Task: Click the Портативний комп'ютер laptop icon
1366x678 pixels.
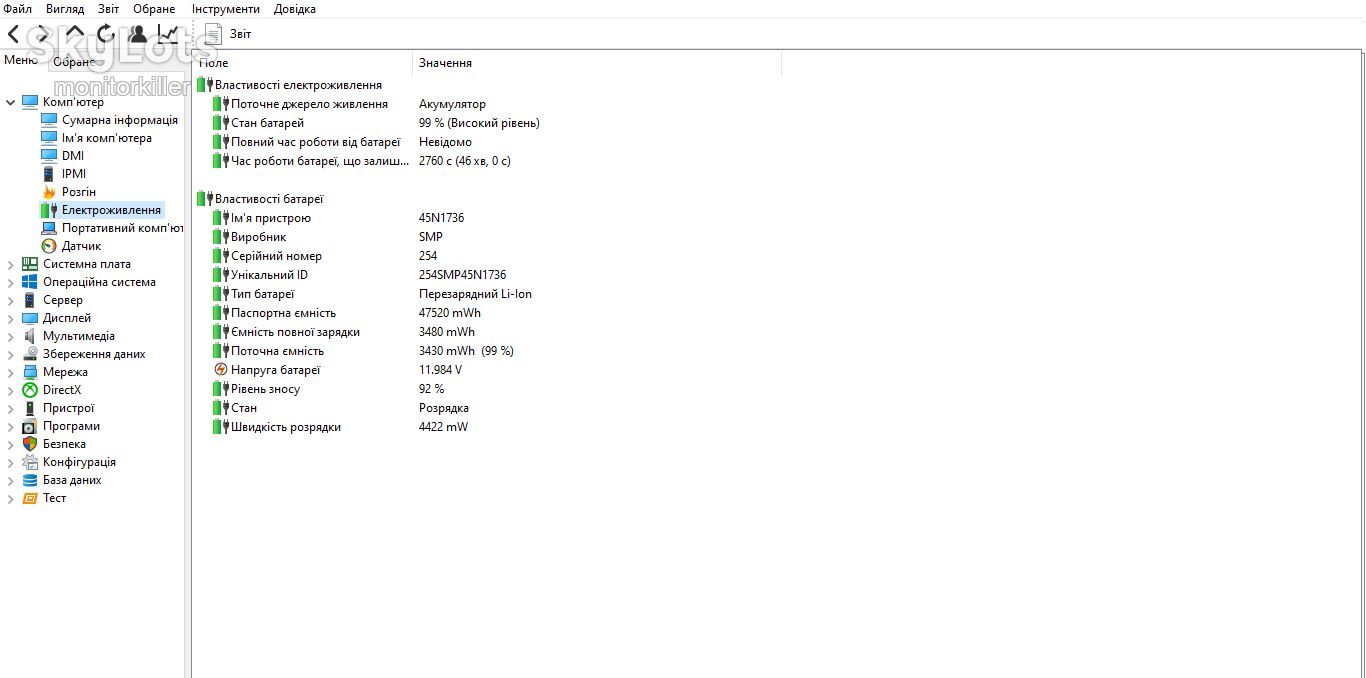Action: coord(49,228)
